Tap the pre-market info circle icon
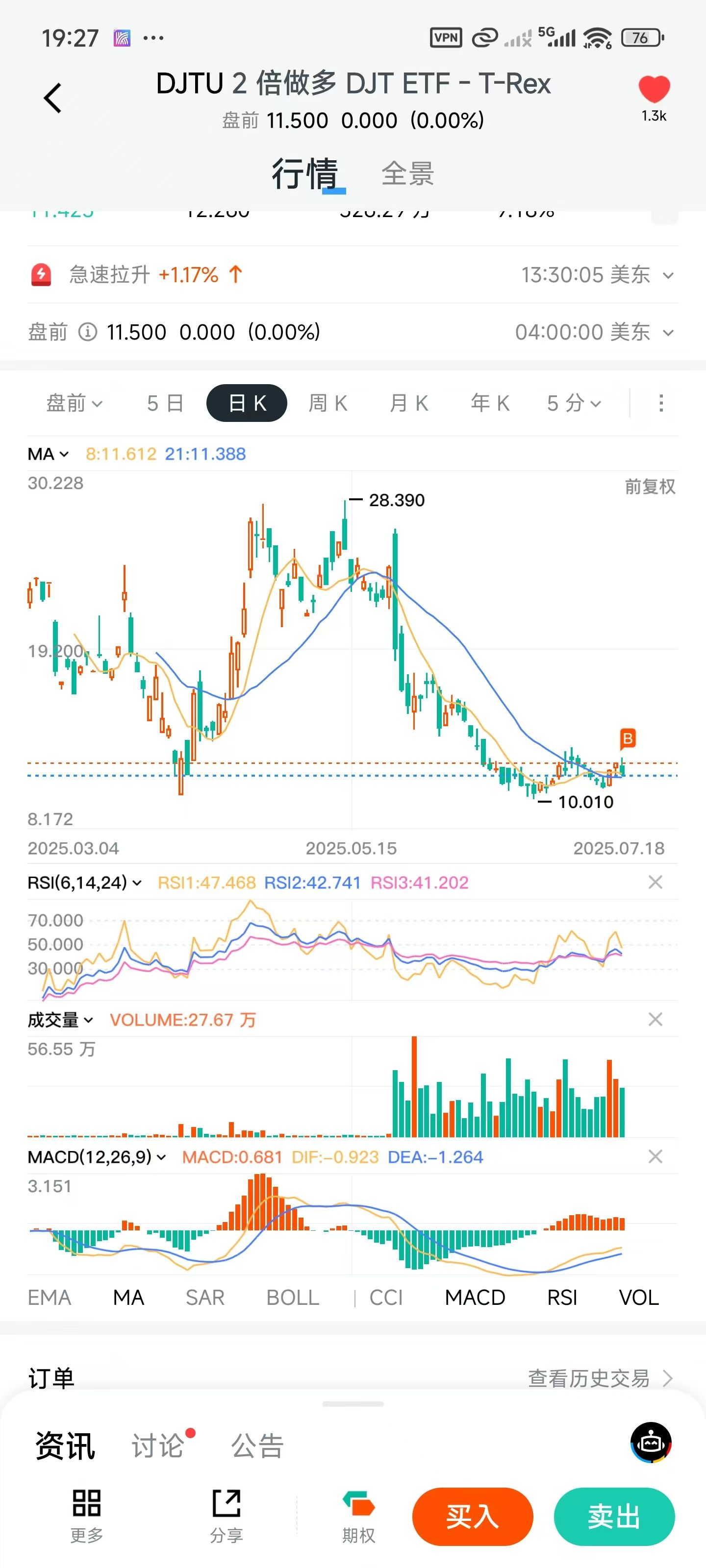The width and height of the screenshot is (706, 1568). (88, 332)
